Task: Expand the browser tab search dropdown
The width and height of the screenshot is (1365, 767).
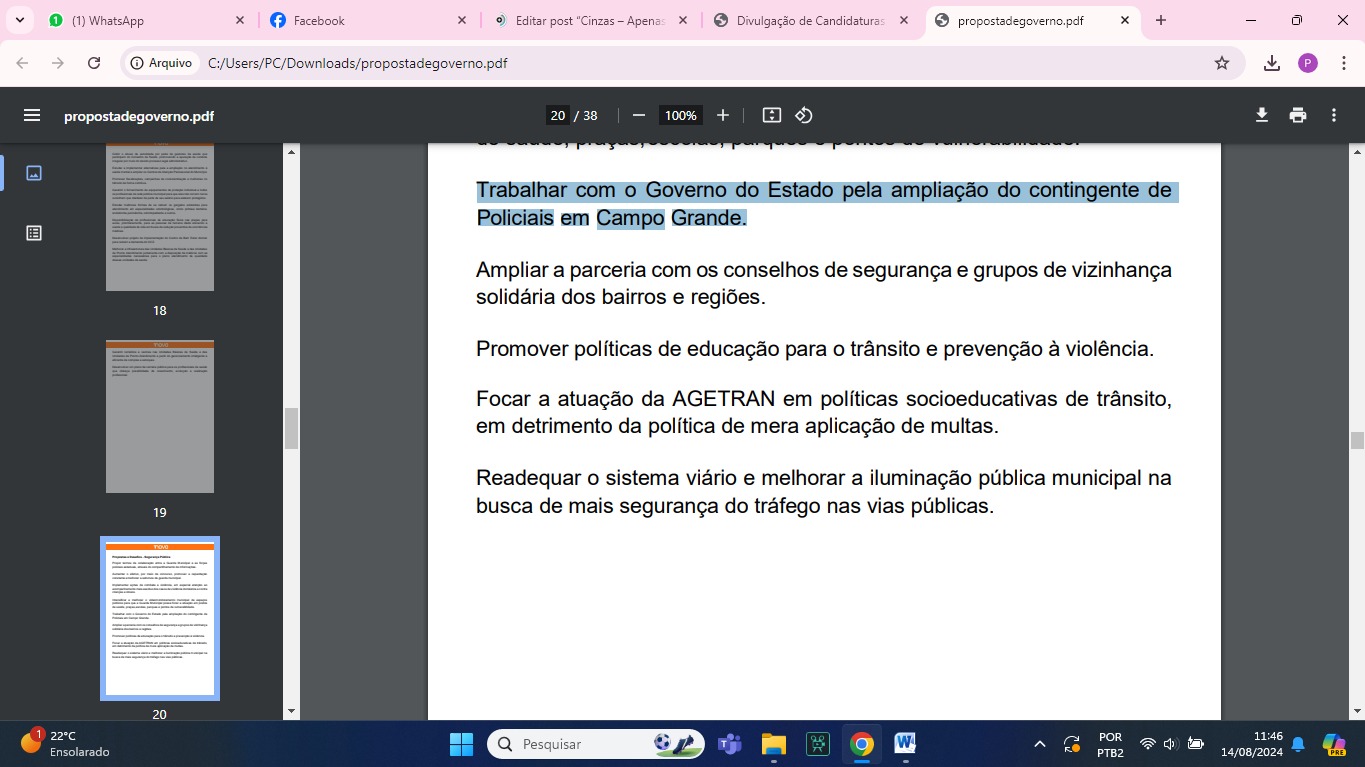Action: pyautogui.click(x=19, y=20)
